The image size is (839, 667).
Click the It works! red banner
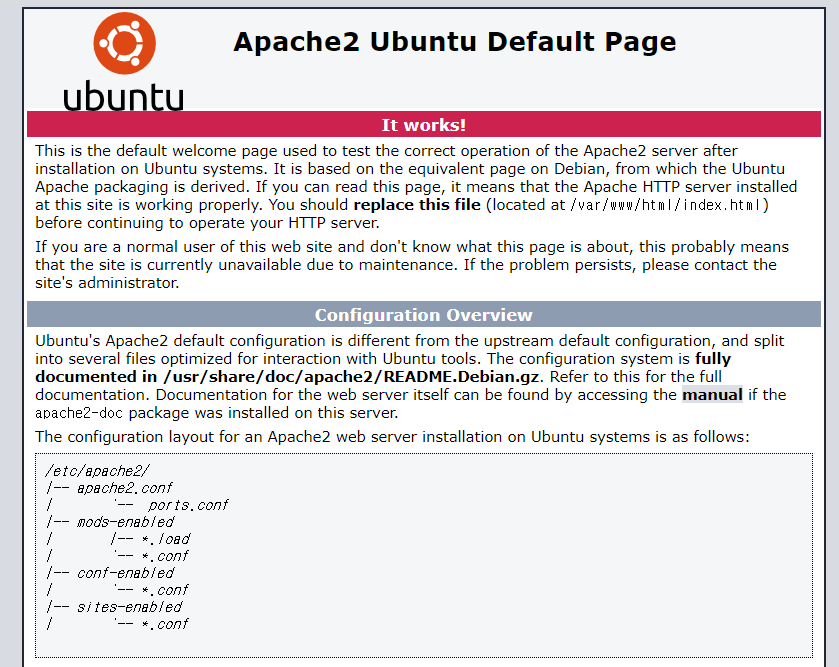pyautogui.click(x=424, y=125)
